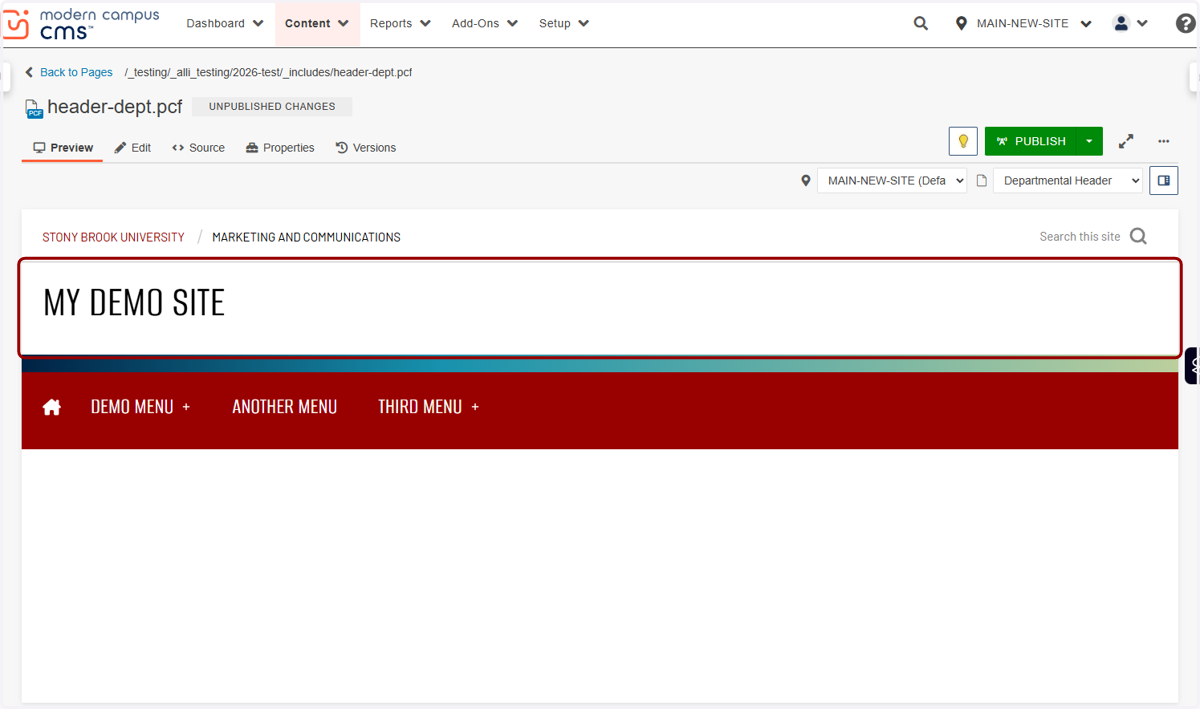Click the dark accessibility widget tab at right edge
1200x709 pixels.
click(1192, 366)
